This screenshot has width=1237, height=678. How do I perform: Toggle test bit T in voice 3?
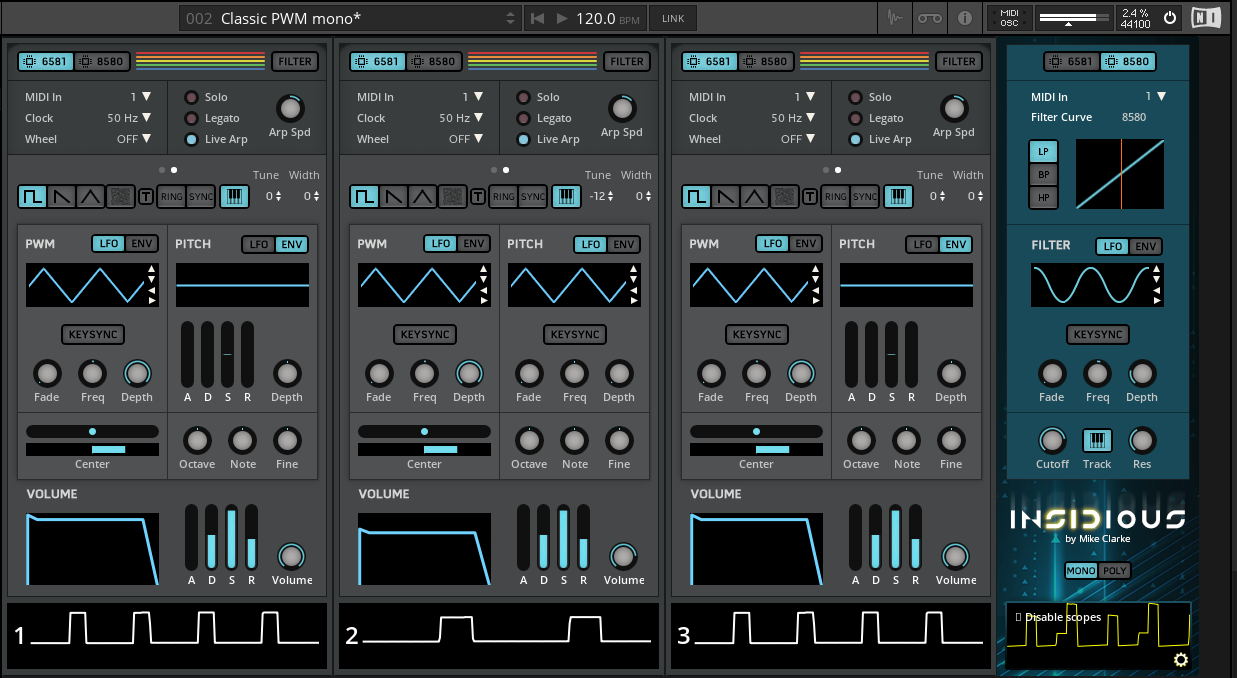[x=810, y=197]
